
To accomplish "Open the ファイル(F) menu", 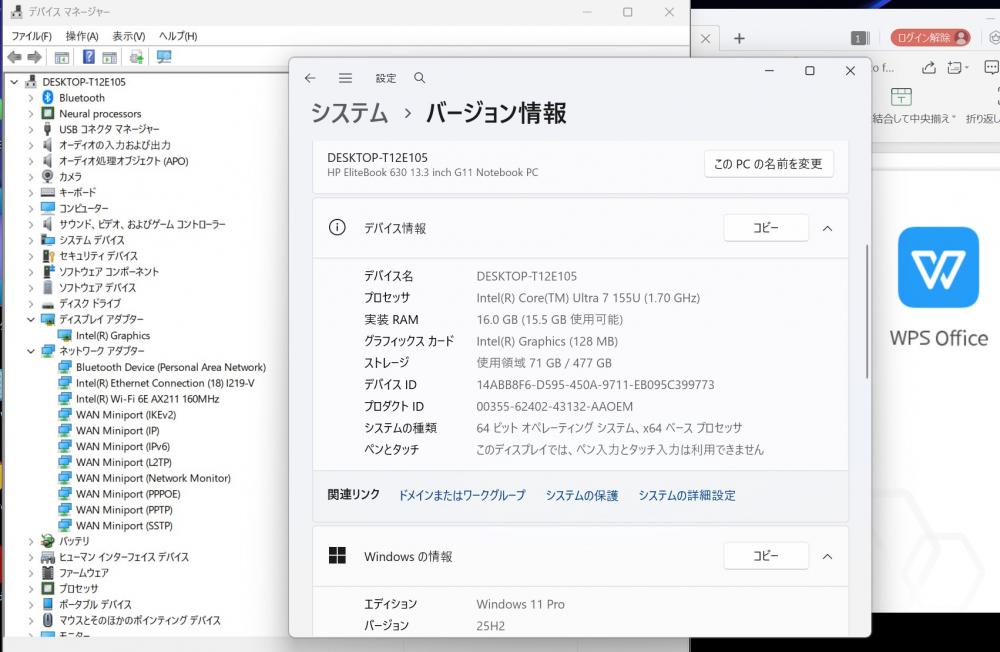I will coord(31,36).
